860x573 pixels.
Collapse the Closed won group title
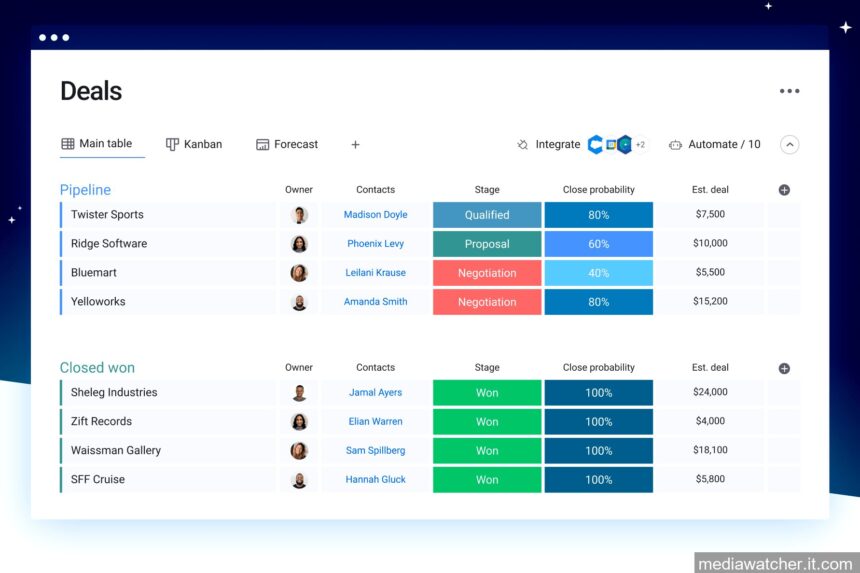[97, 367]
